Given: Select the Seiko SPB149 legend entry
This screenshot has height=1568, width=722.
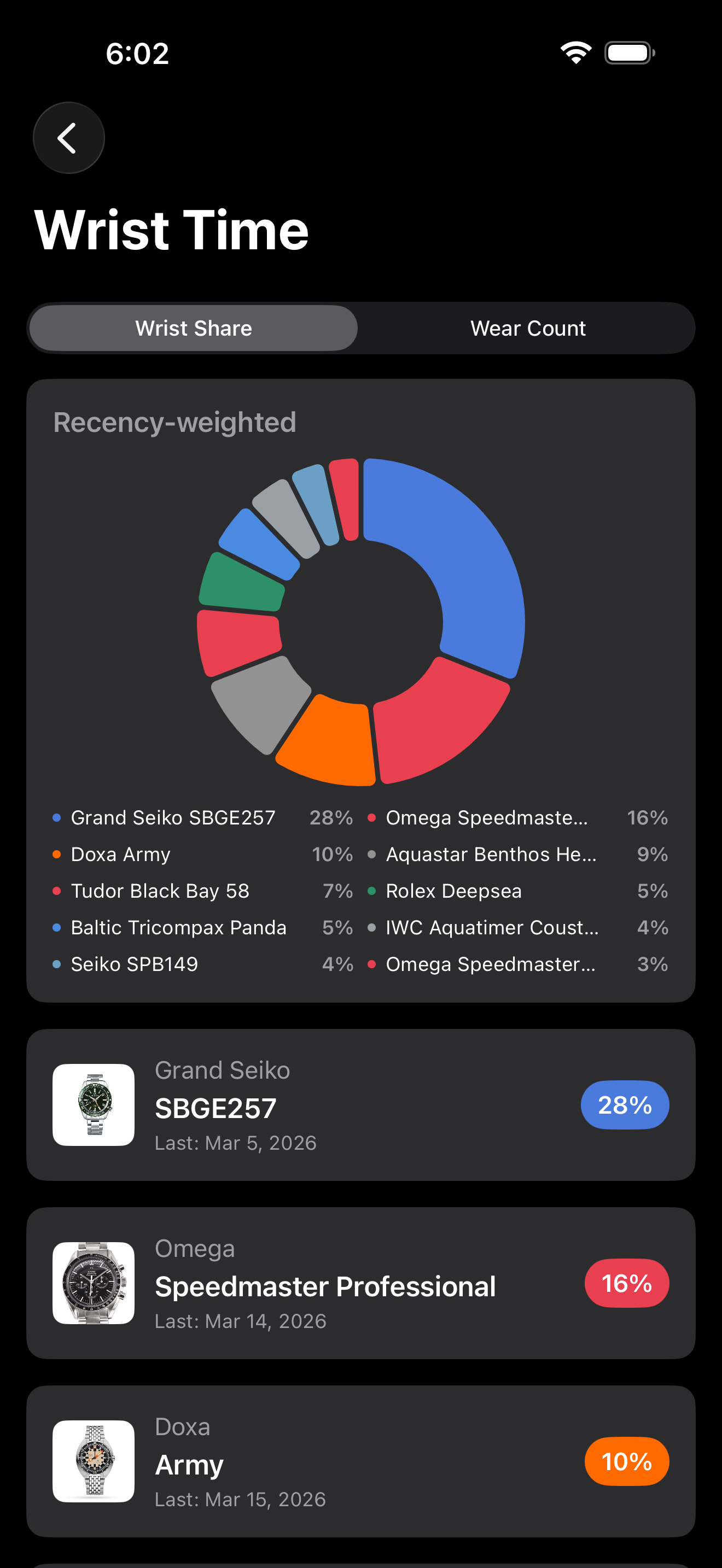Looking at the screenshot, I should [134, 963].
